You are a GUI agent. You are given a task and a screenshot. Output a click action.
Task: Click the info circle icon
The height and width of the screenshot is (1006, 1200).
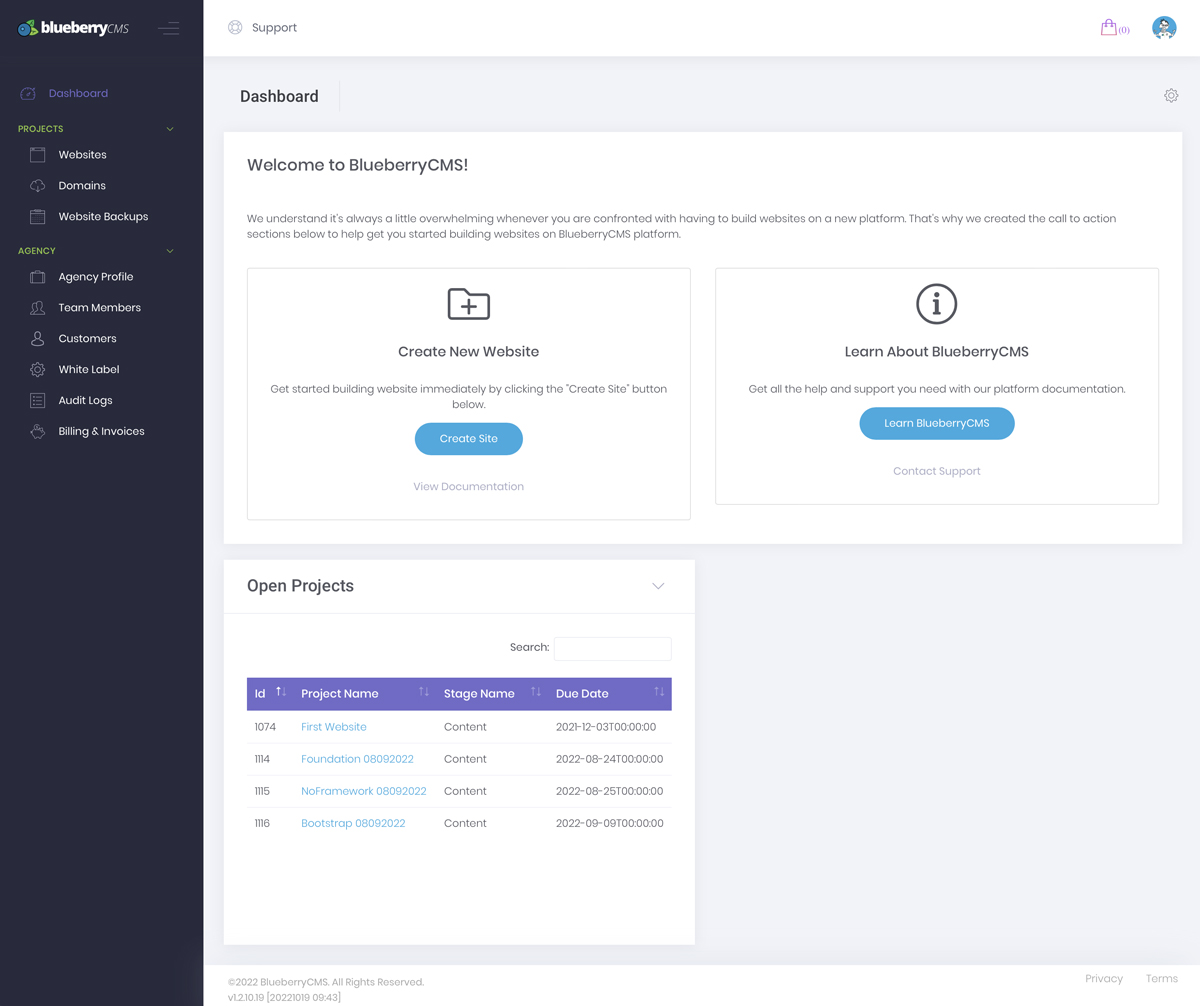coord(937,304)
